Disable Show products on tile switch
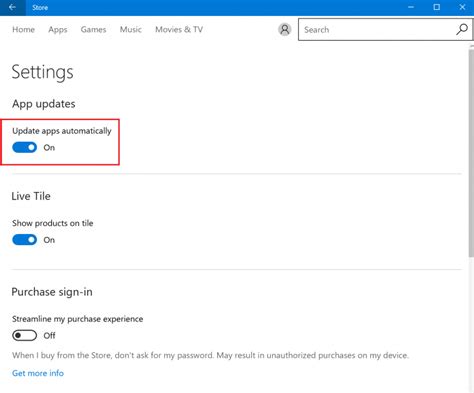The width and height of the screenshot is (474, 393). 24,240
